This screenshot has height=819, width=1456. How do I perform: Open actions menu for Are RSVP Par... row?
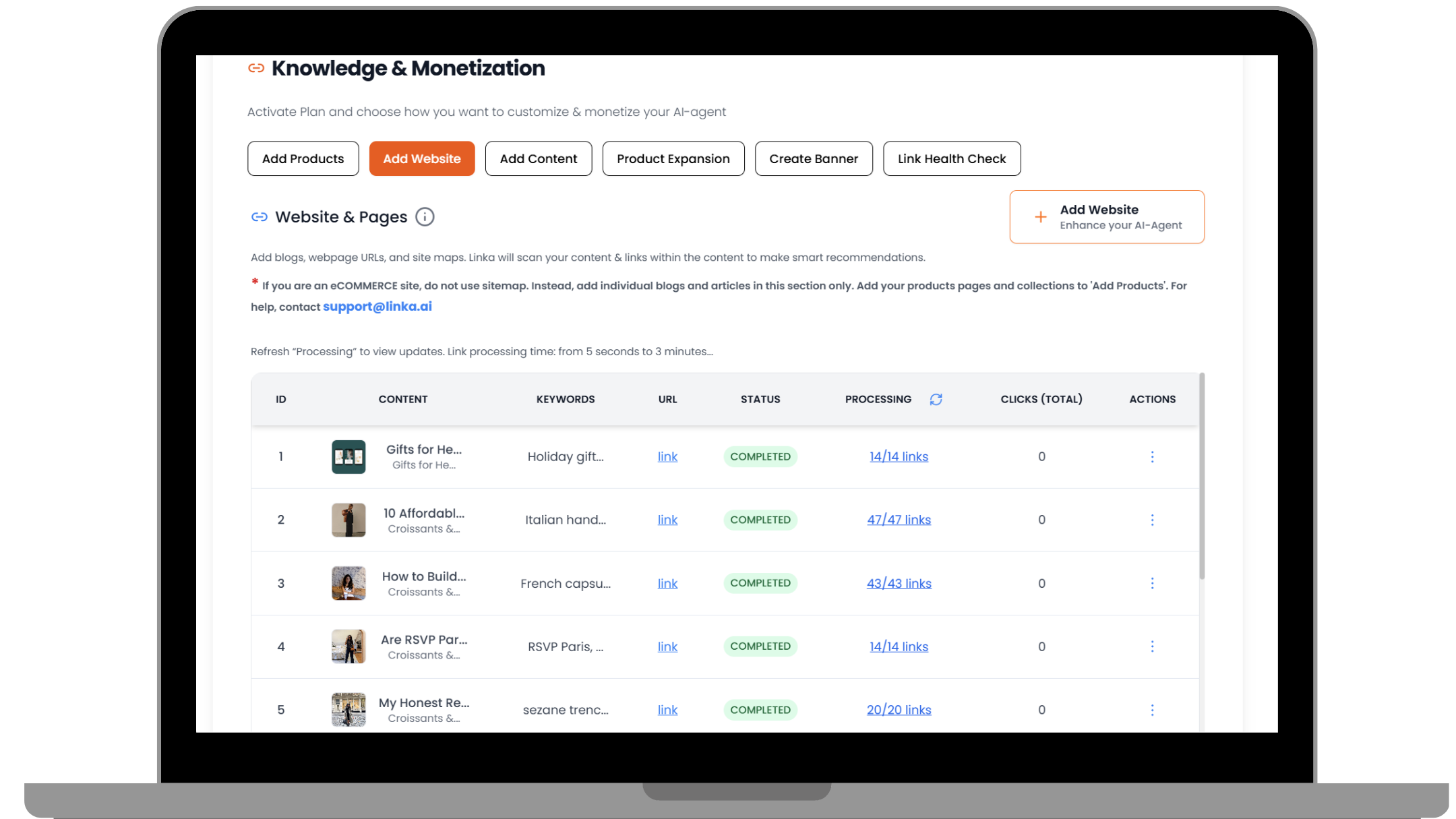tap(1152, 646)
